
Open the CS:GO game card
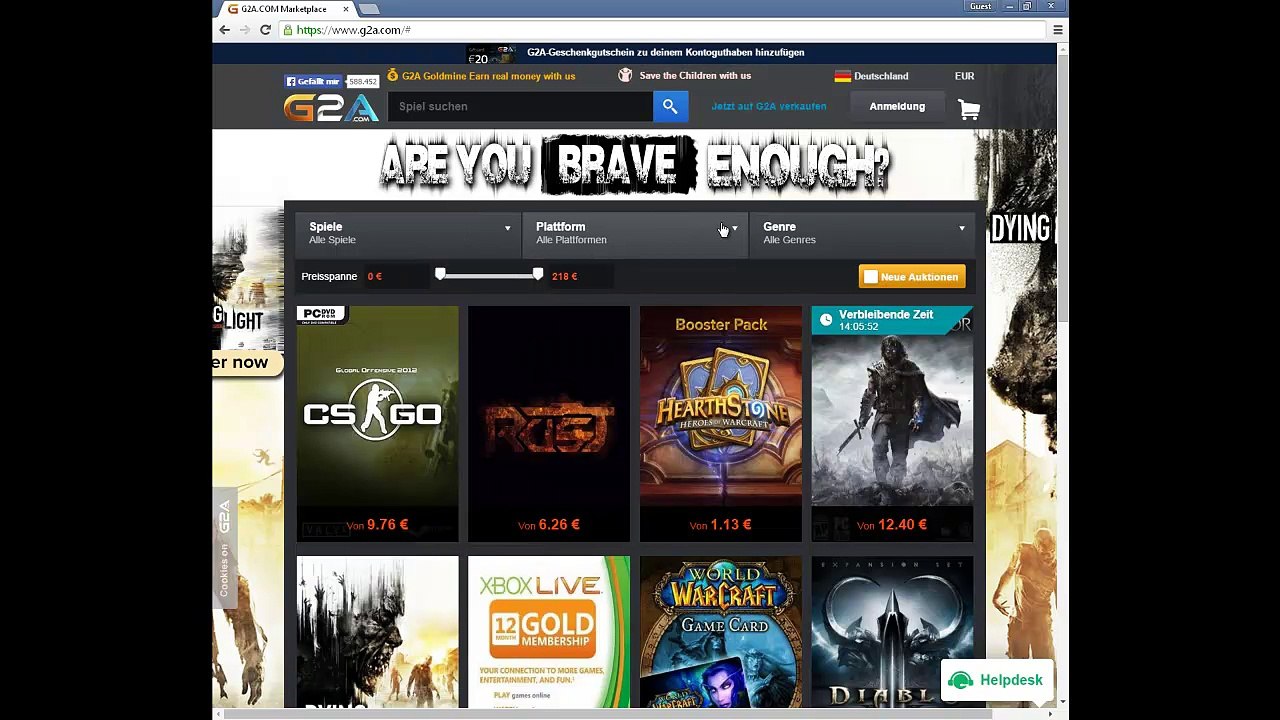click(x=378, y=424)
